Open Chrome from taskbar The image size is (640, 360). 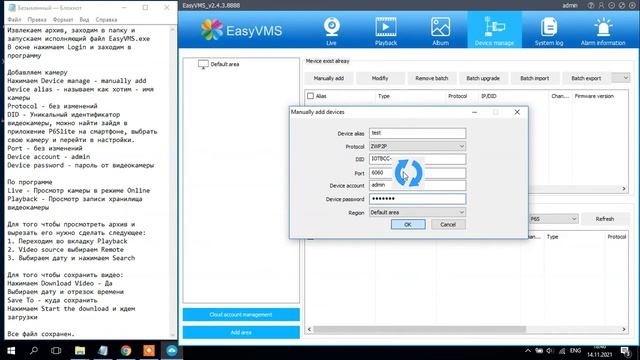click(126, 351)
